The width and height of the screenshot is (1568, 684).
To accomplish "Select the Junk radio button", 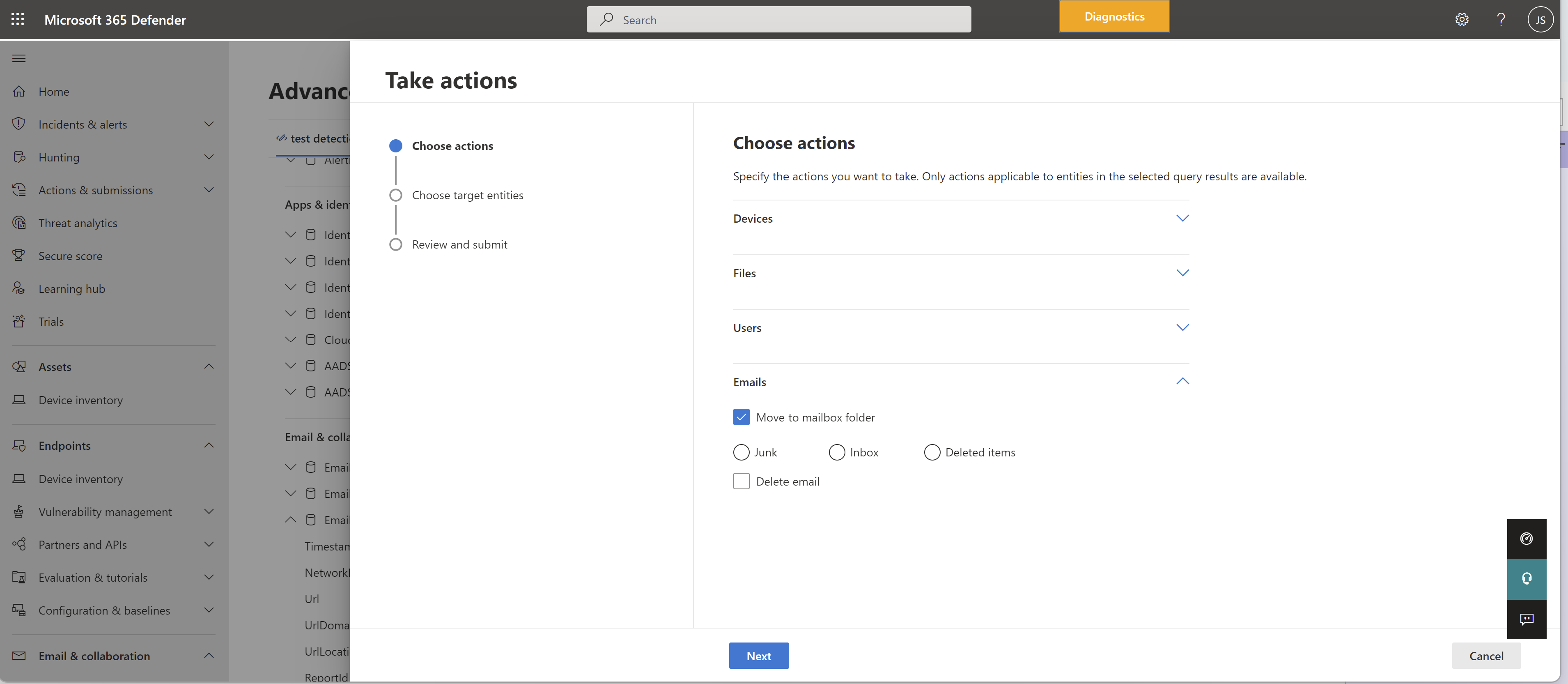I will tap(740, 452).
